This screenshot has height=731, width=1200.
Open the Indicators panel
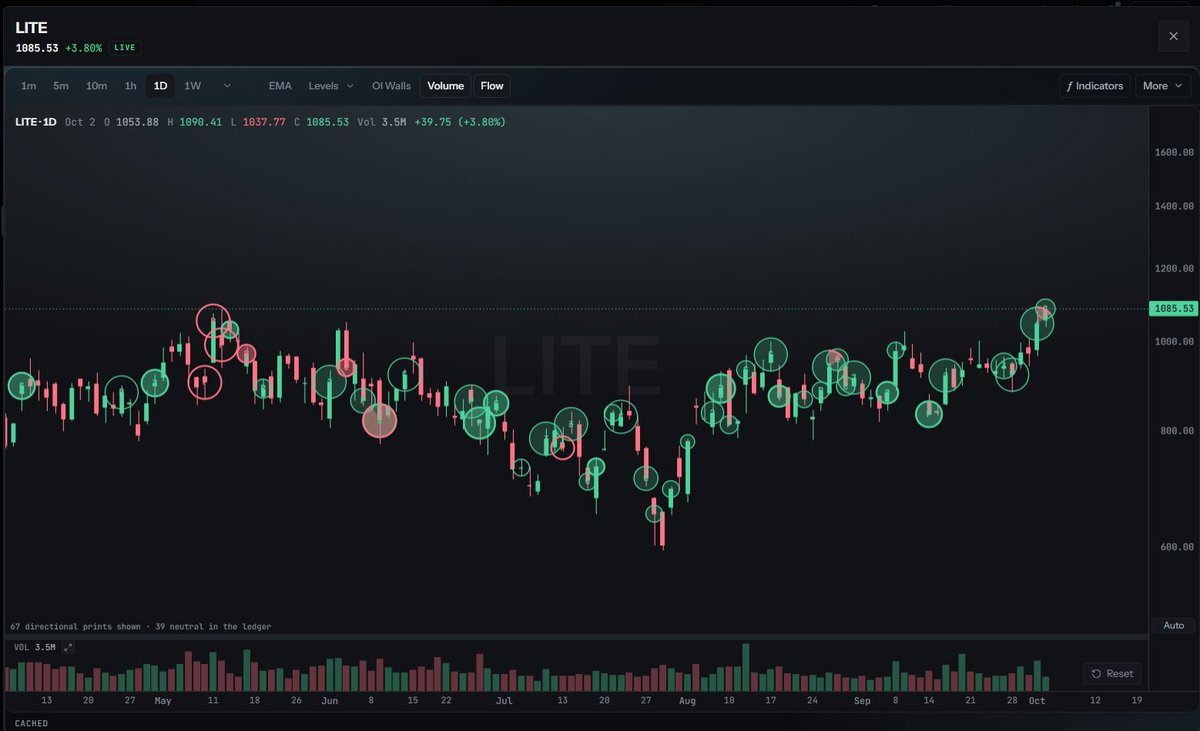1095,86
